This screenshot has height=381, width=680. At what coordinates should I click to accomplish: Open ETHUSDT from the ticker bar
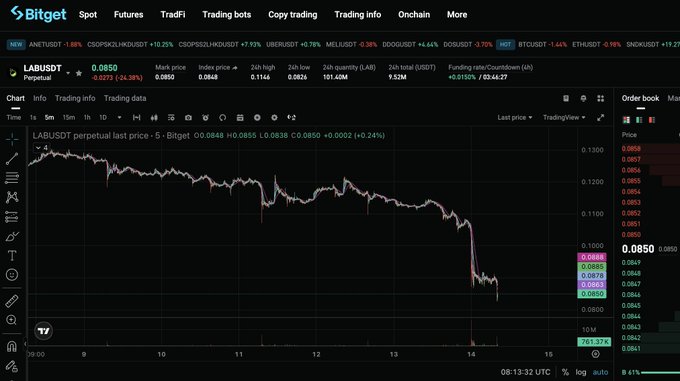596,44
